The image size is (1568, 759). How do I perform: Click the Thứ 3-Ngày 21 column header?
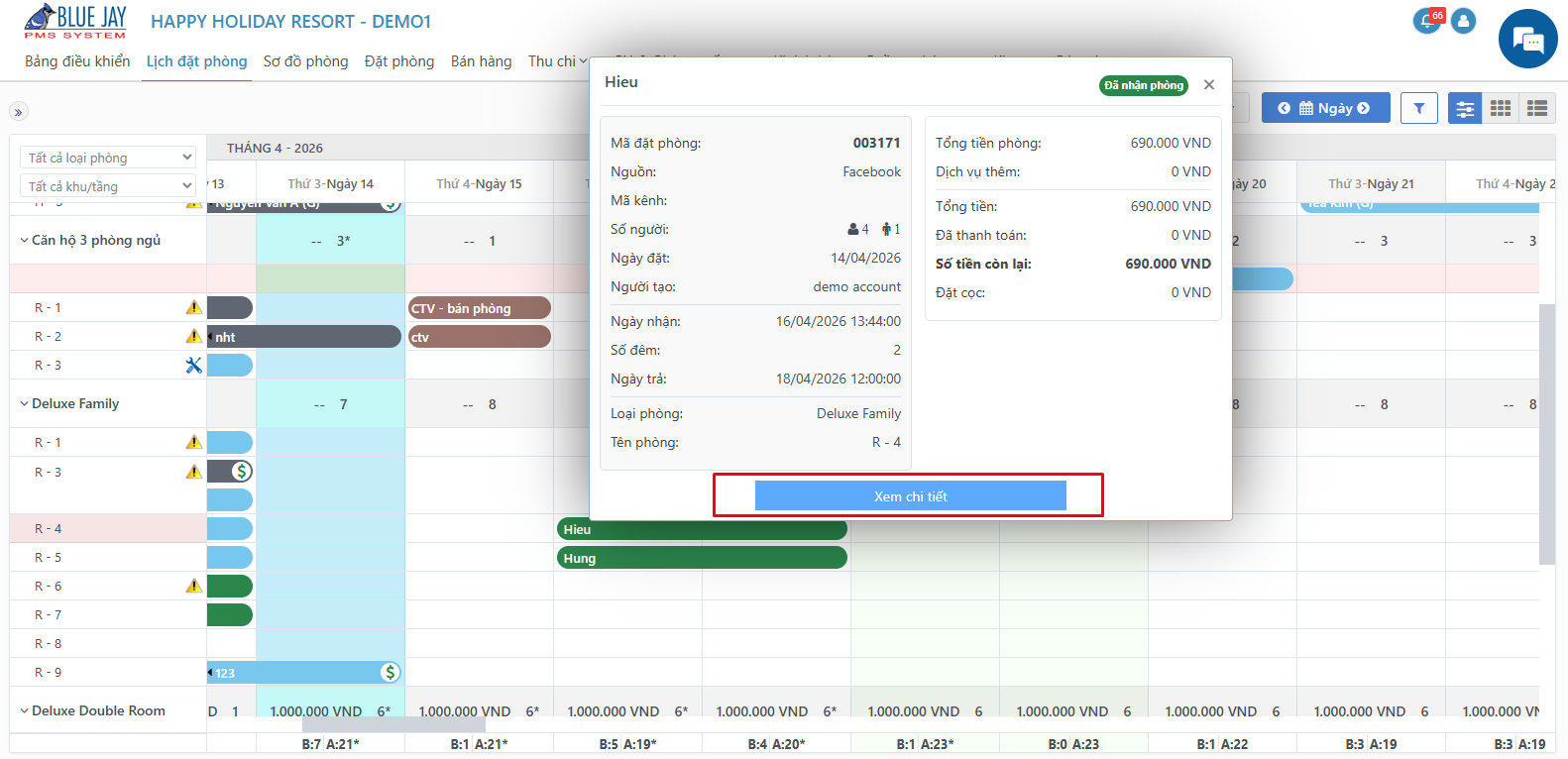1371,183
